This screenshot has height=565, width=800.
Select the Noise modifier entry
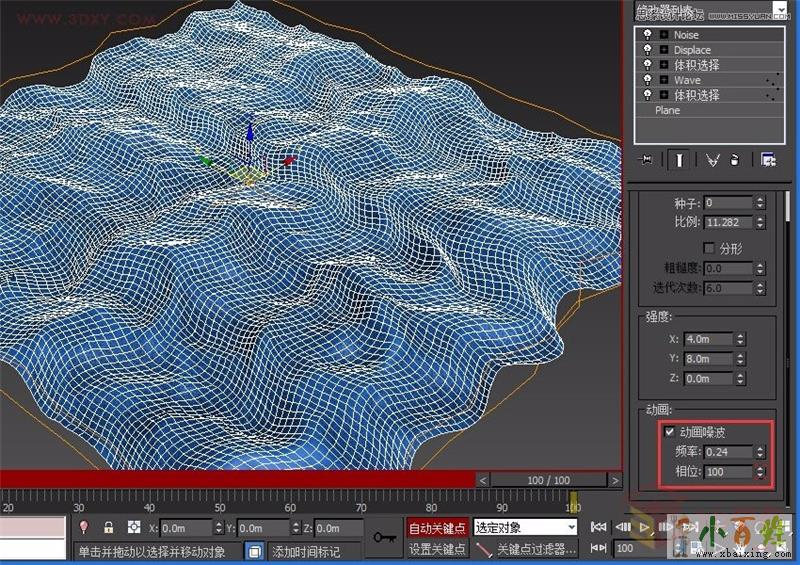point(687,35)
